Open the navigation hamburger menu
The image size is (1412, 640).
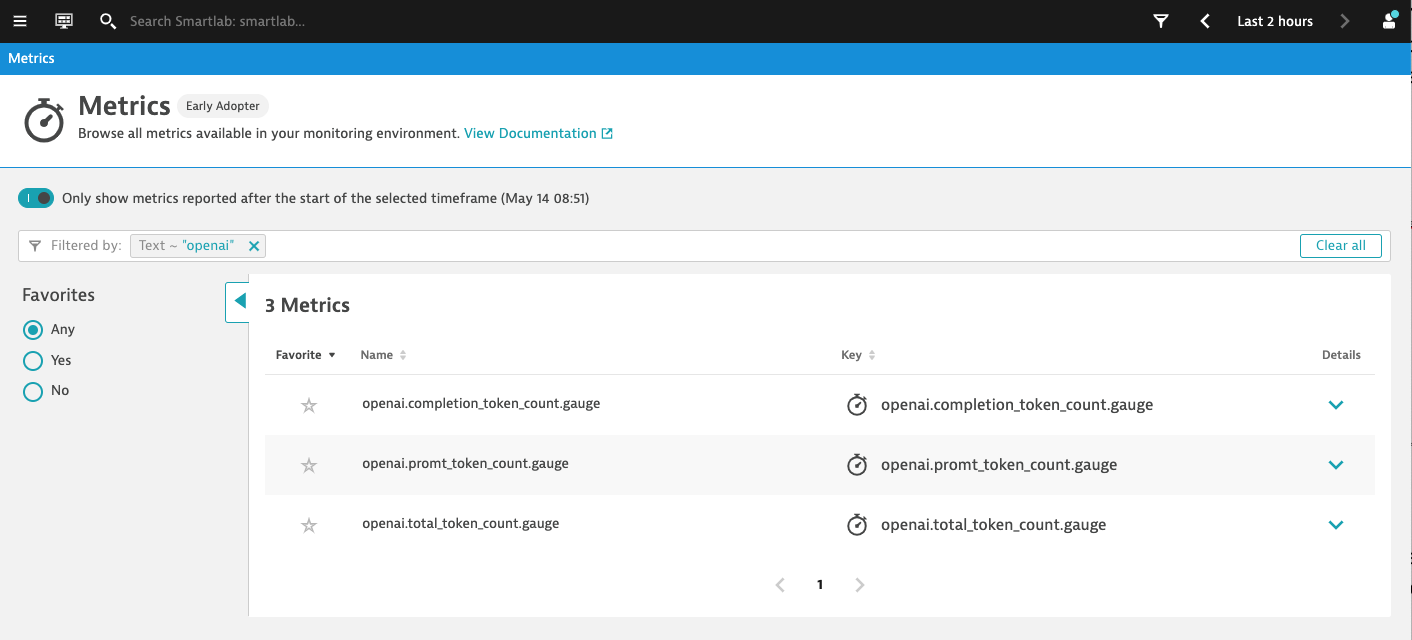[20, 20]
